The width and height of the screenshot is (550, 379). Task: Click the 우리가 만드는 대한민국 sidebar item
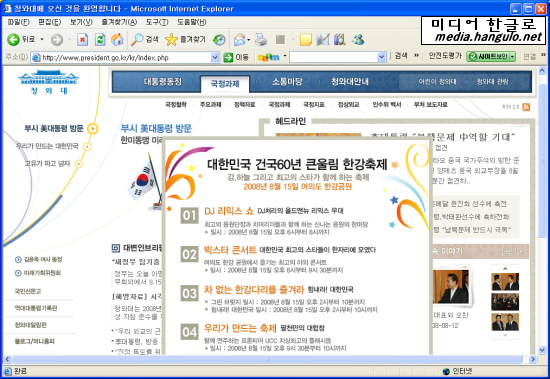[x=47, y=146]
